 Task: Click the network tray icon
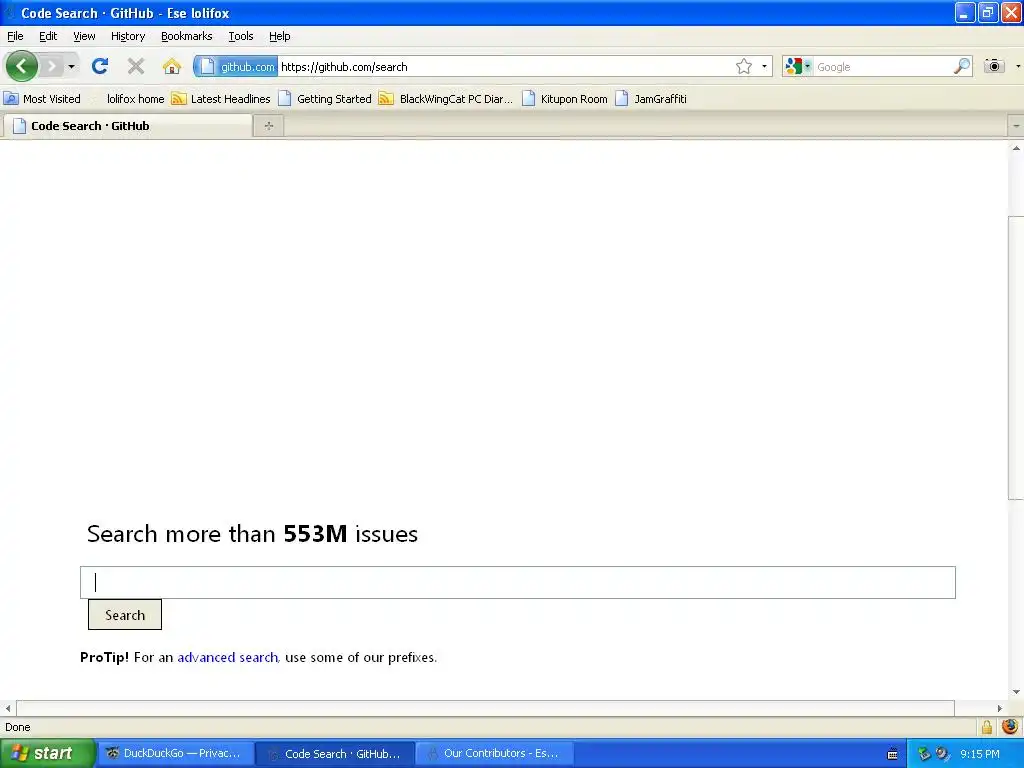(924, 754)
